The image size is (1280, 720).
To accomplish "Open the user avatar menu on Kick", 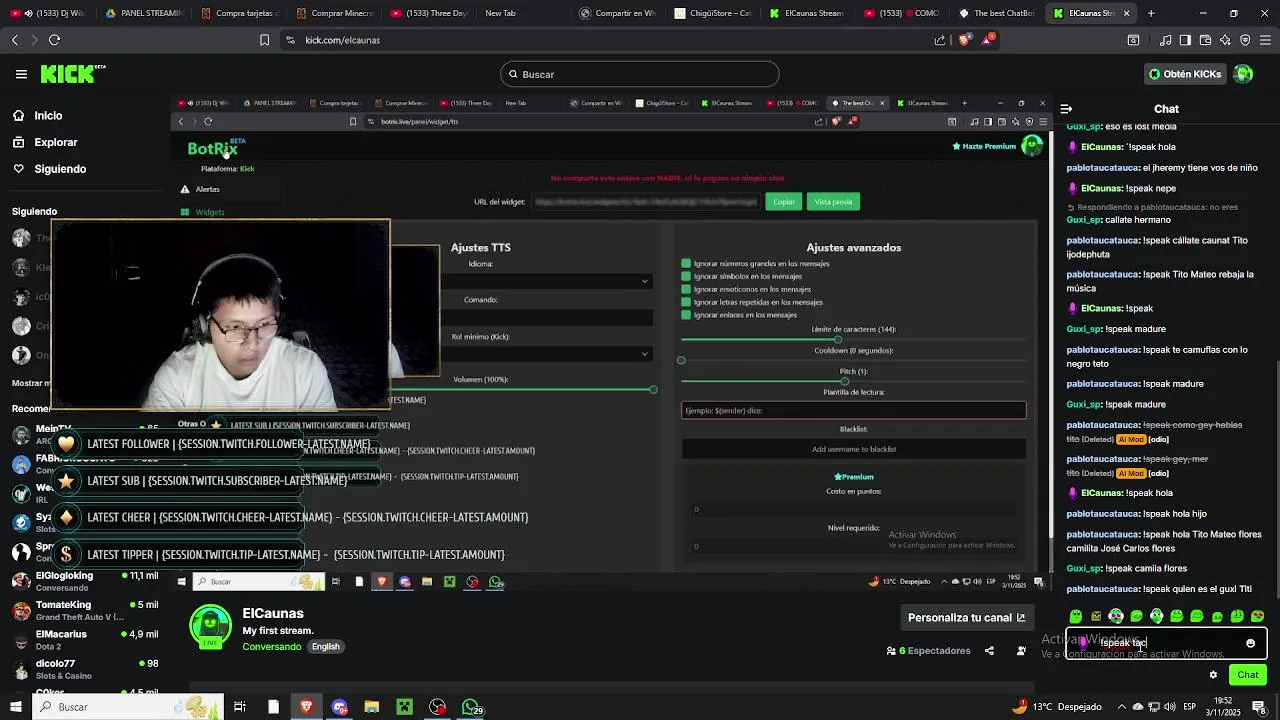I will point(1243,74).
